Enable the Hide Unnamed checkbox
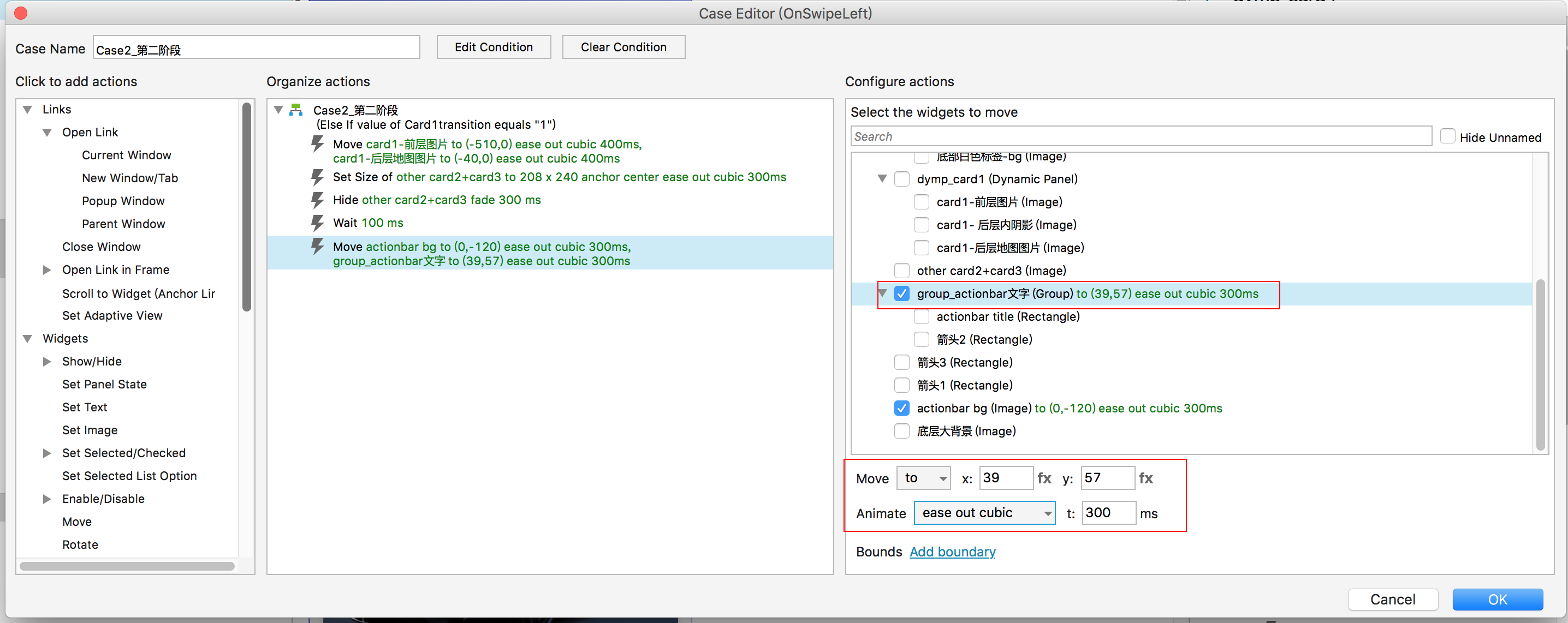 1447,137
